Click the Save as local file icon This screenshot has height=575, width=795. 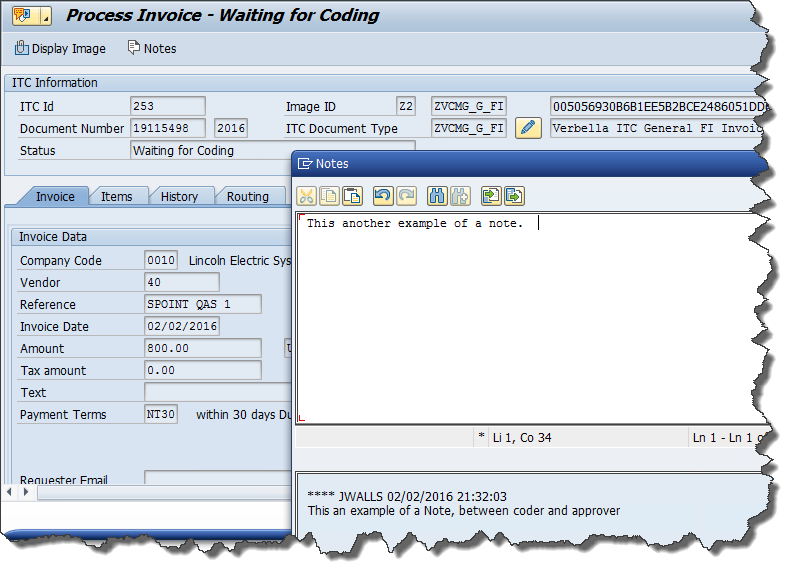click(x=514, y=196)
